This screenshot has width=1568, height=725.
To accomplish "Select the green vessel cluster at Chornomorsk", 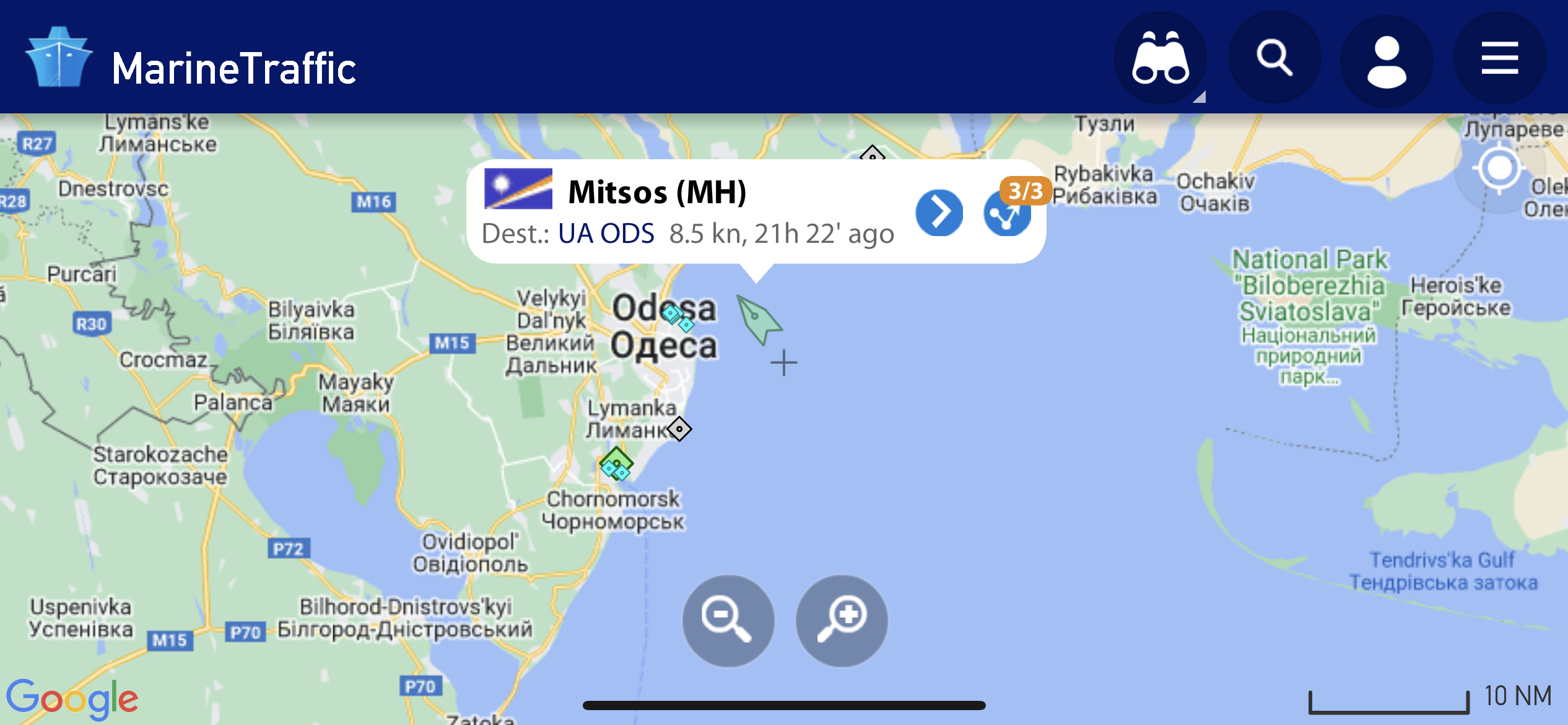I will coord(616,464).
